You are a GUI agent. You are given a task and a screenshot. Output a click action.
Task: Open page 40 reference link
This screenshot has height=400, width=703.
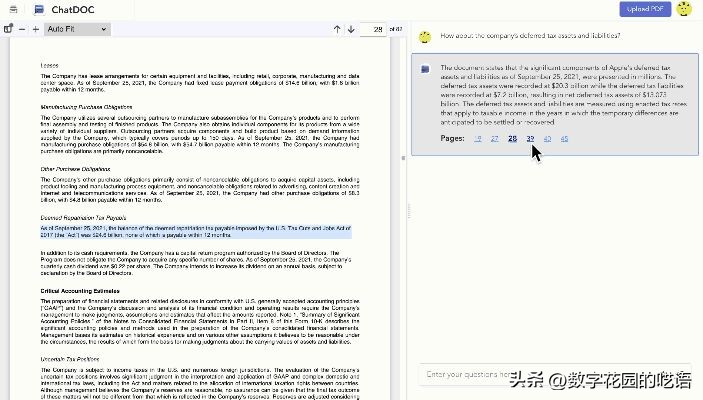tap(547, 139)
